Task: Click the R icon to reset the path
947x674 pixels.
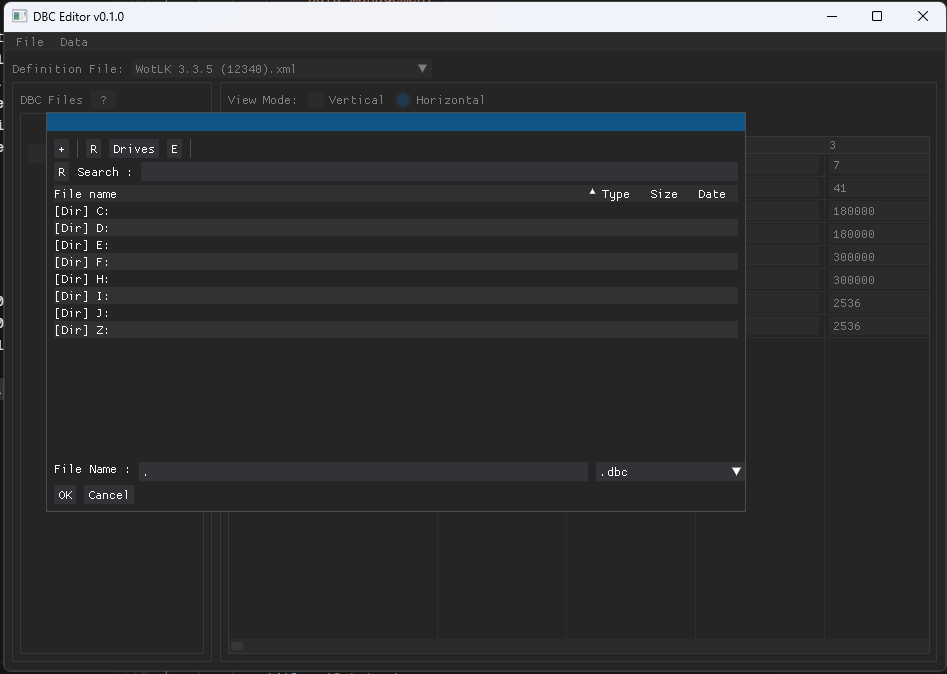Action: coord(92,148)
